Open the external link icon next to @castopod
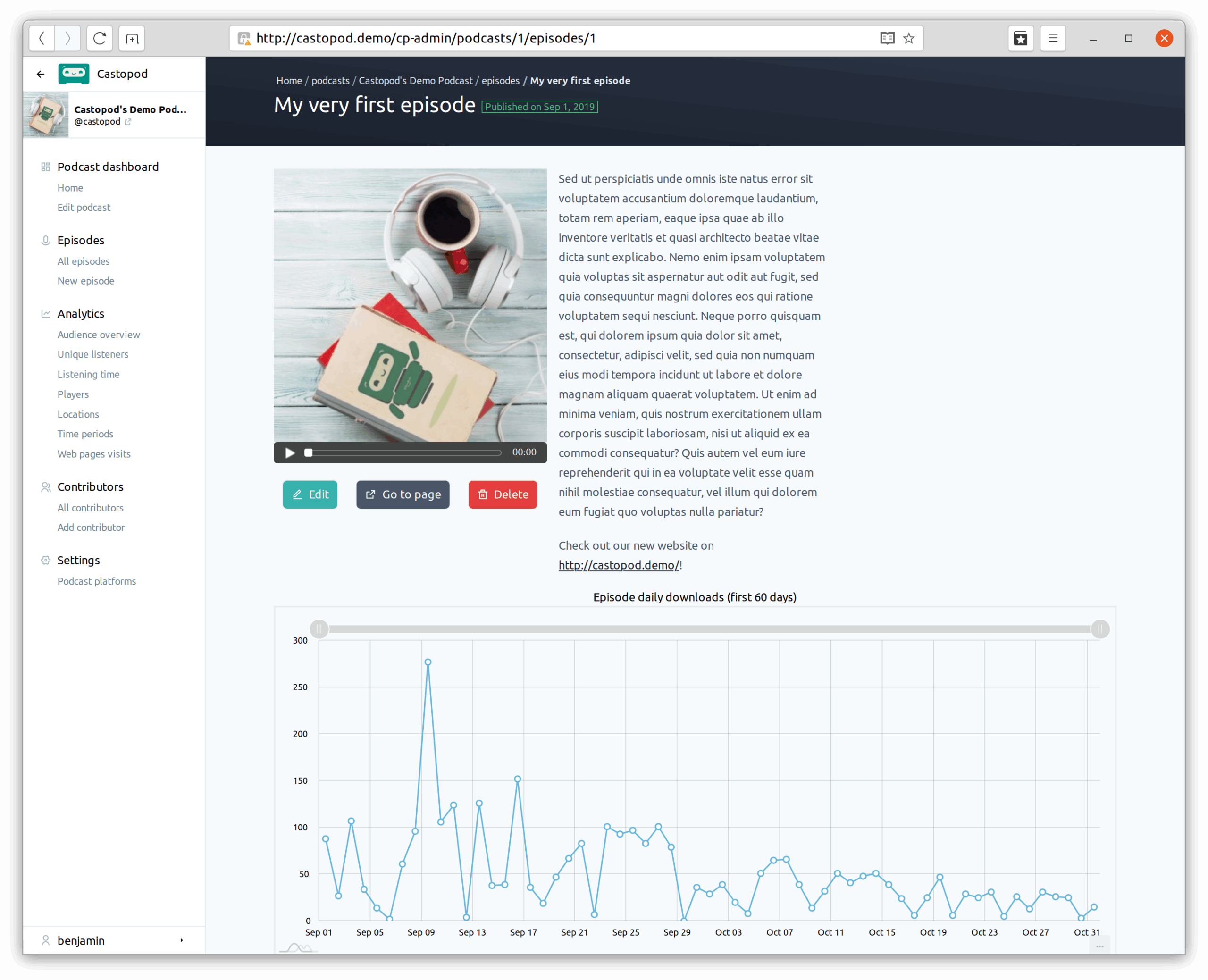This screenshot has width=1208, height=980. pyautogui.click(x=128, y=121)
